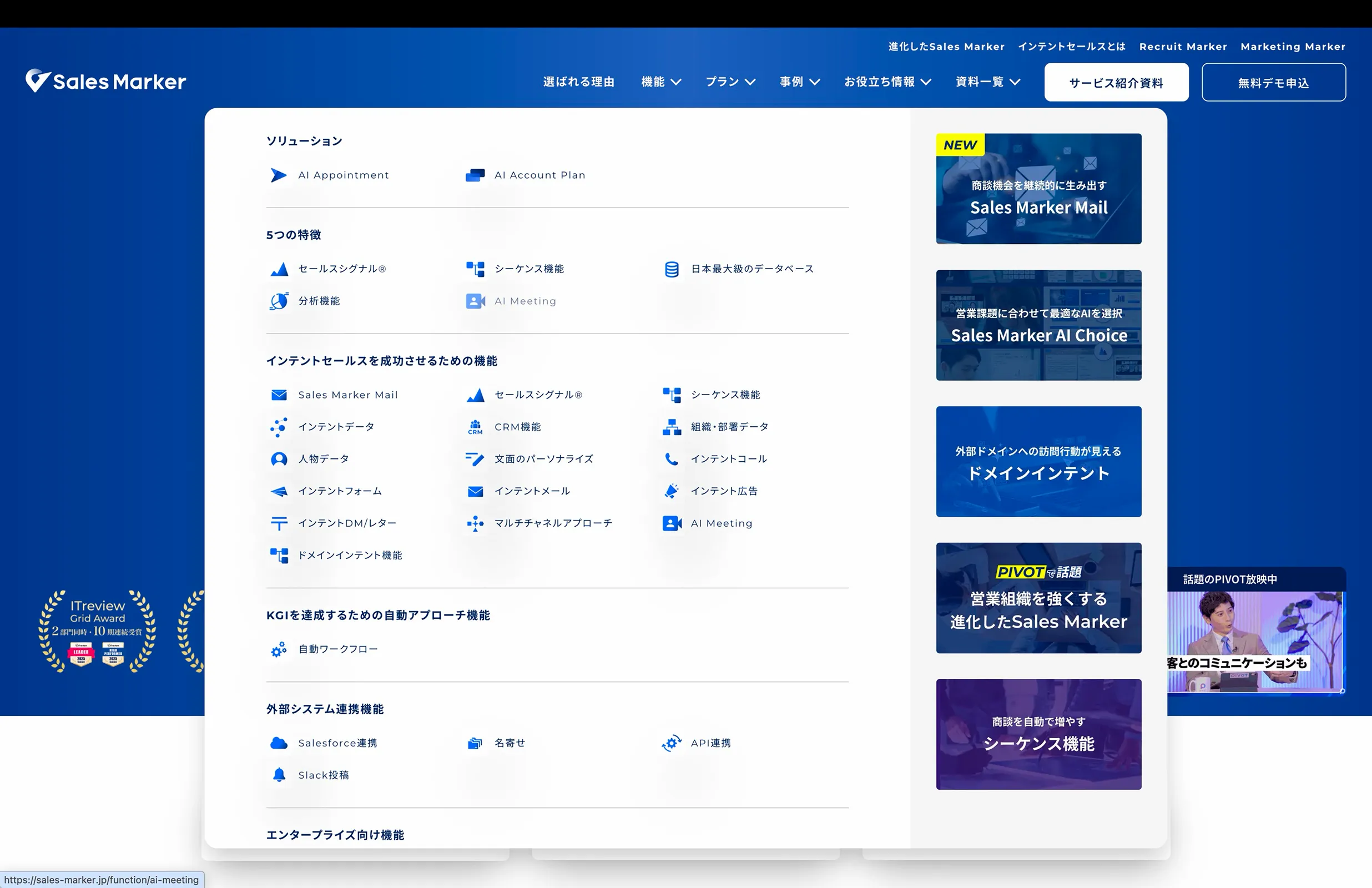Screen dimensions: 1372x888
Task: Click the インテントDM/レター postal icon
Action: (x=279, y=523)
